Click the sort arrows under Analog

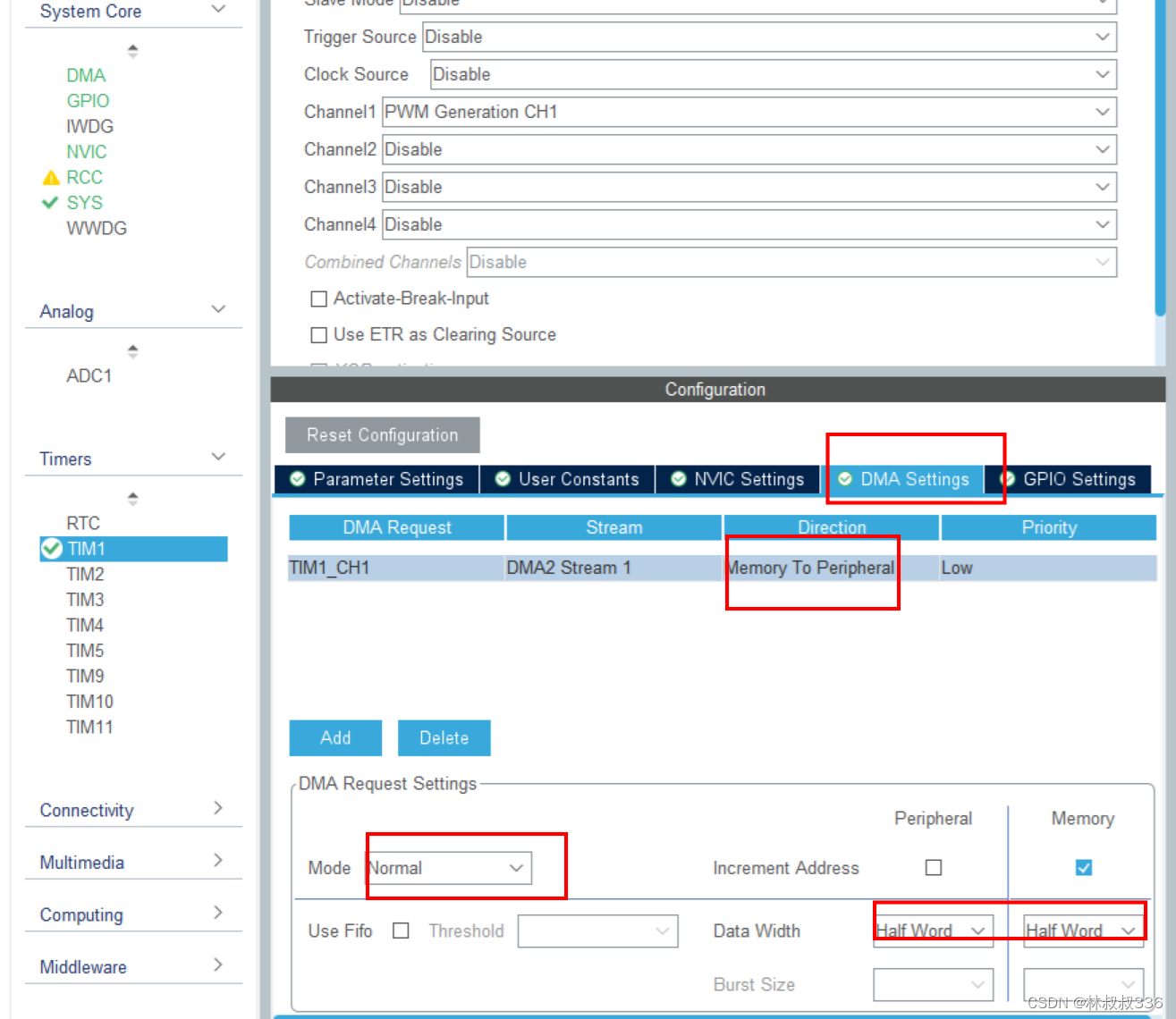tap(133, 351)
